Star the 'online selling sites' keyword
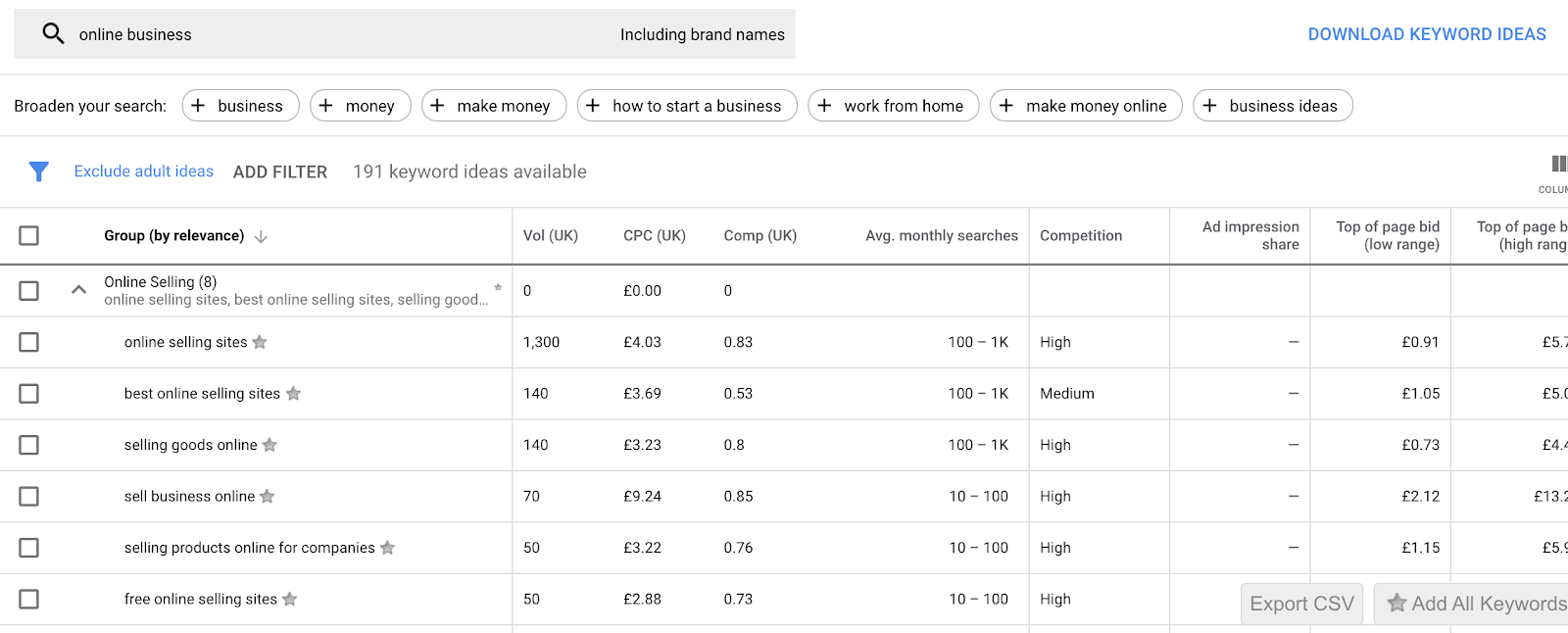Viewport: 1568px width, 633px height. (x=260, y=342)
